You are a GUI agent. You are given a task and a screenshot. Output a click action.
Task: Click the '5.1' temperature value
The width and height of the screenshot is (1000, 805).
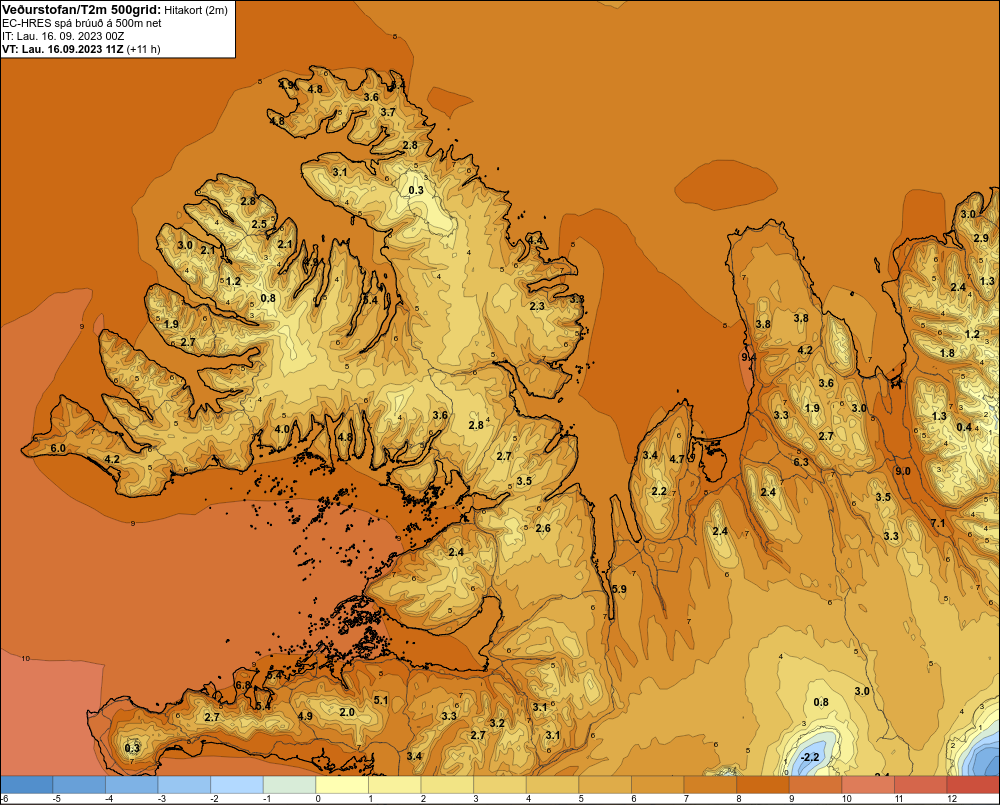[381, 700]
